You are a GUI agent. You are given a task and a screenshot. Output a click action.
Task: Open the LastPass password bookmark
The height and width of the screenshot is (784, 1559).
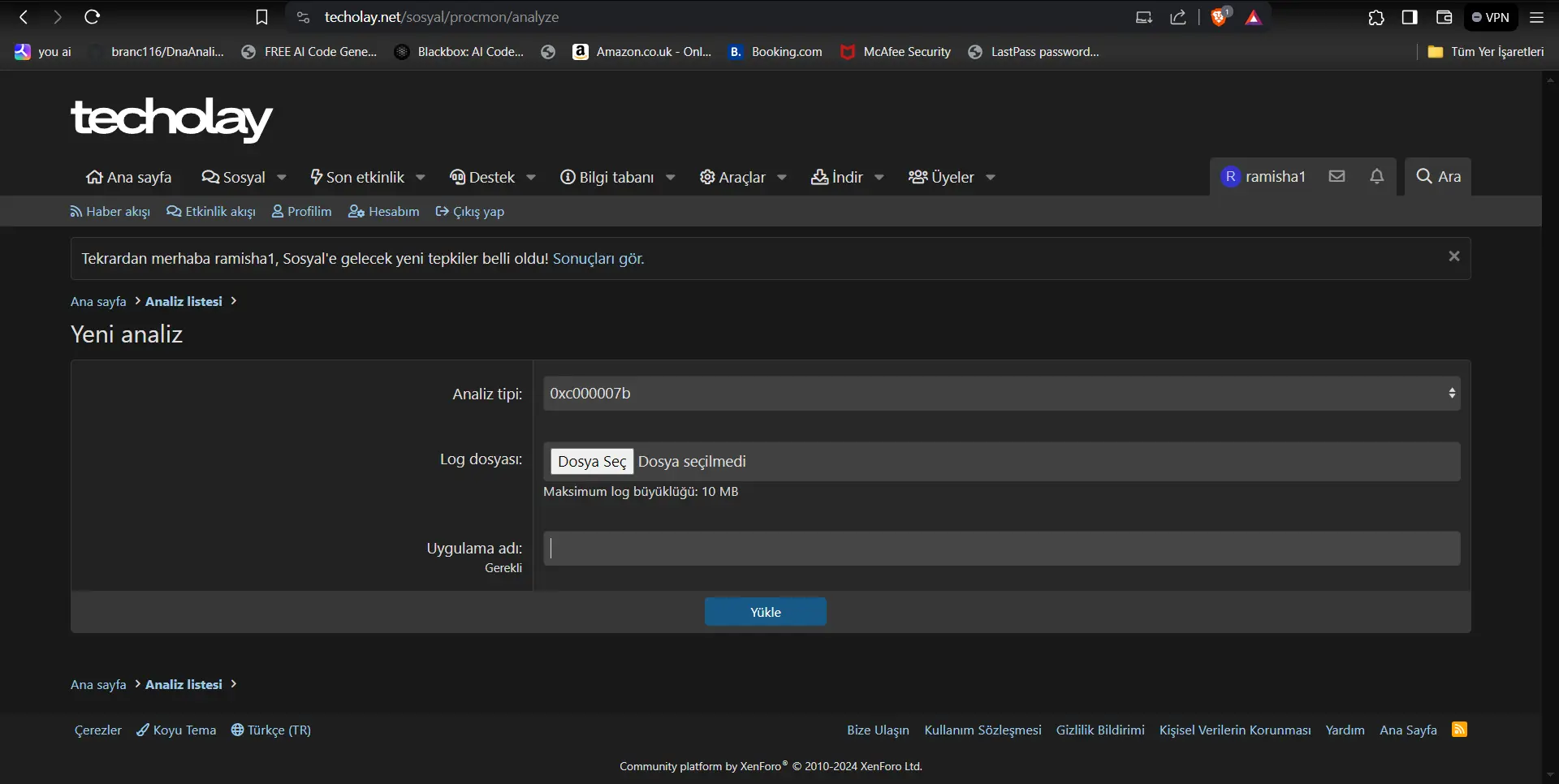click(1034, 52)
